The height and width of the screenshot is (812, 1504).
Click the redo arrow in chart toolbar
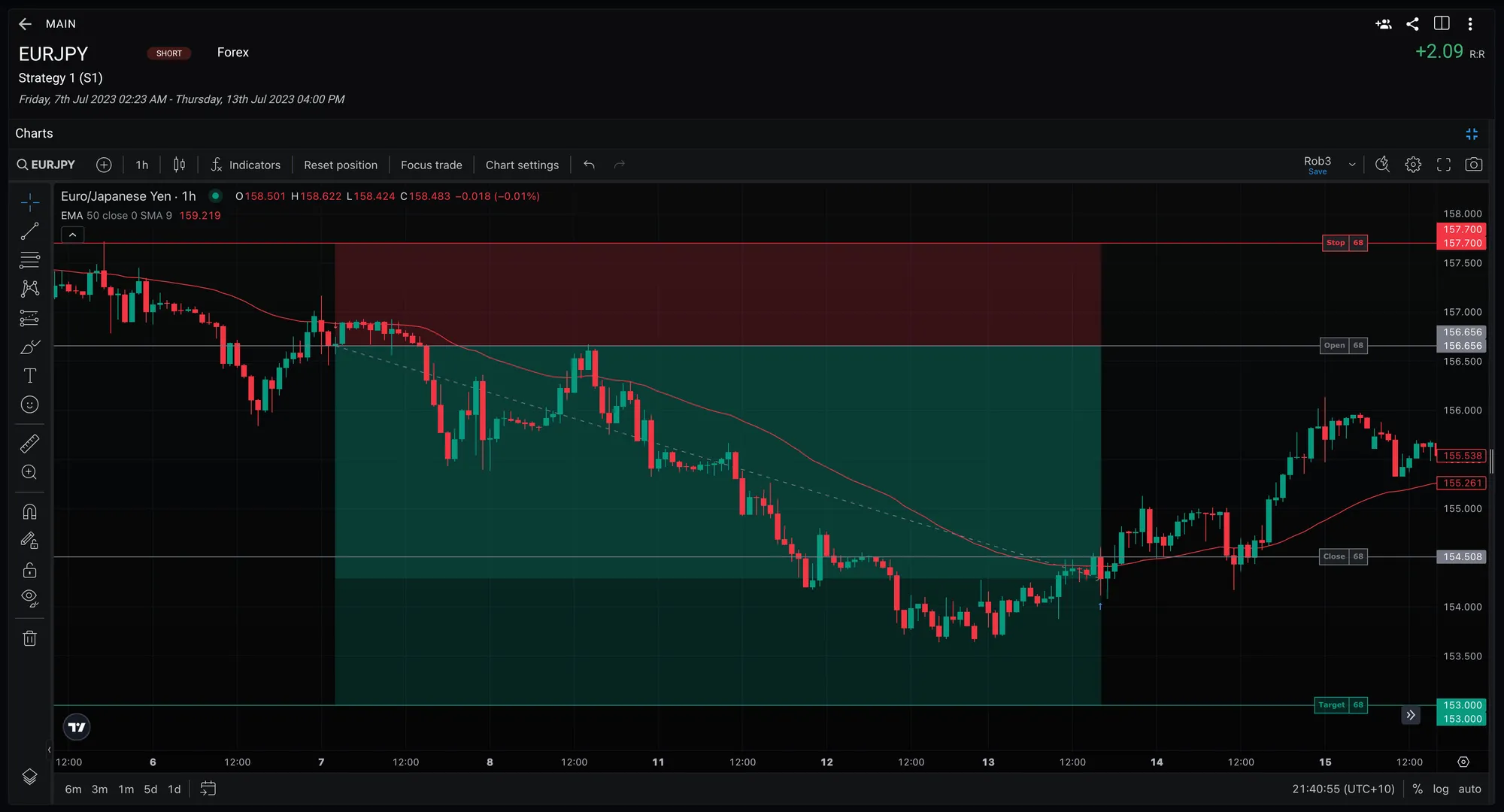619,165
